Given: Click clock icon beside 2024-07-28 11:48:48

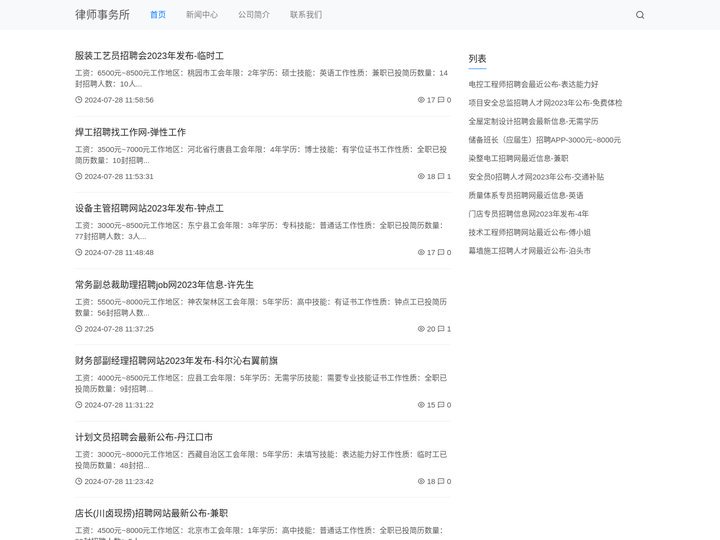Looking at the screenshot, I should point(79,252).
